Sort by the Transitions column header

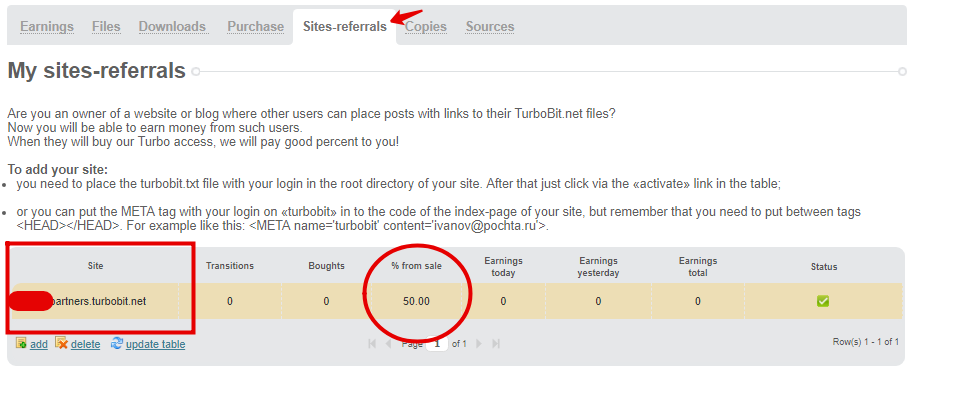[230, 266]
